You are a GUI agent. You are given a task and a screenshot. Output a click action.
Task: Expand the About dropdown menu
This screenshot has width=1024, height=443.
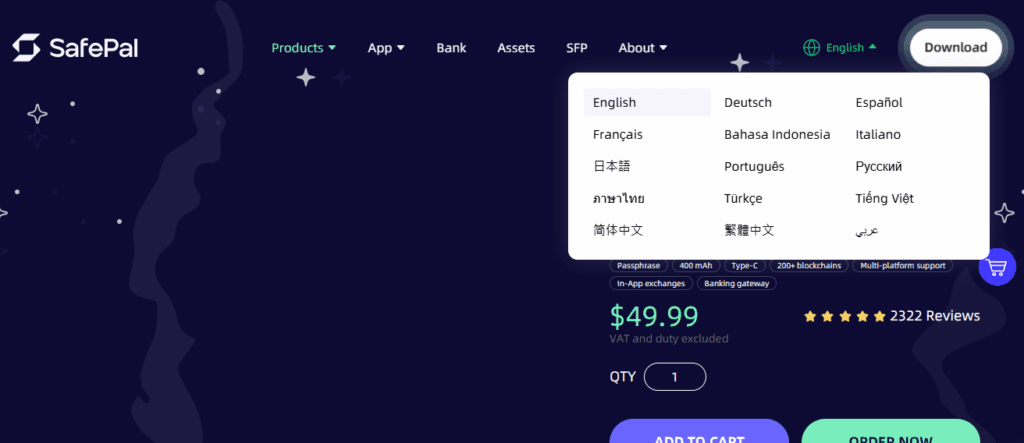click(x=642, y=48)
